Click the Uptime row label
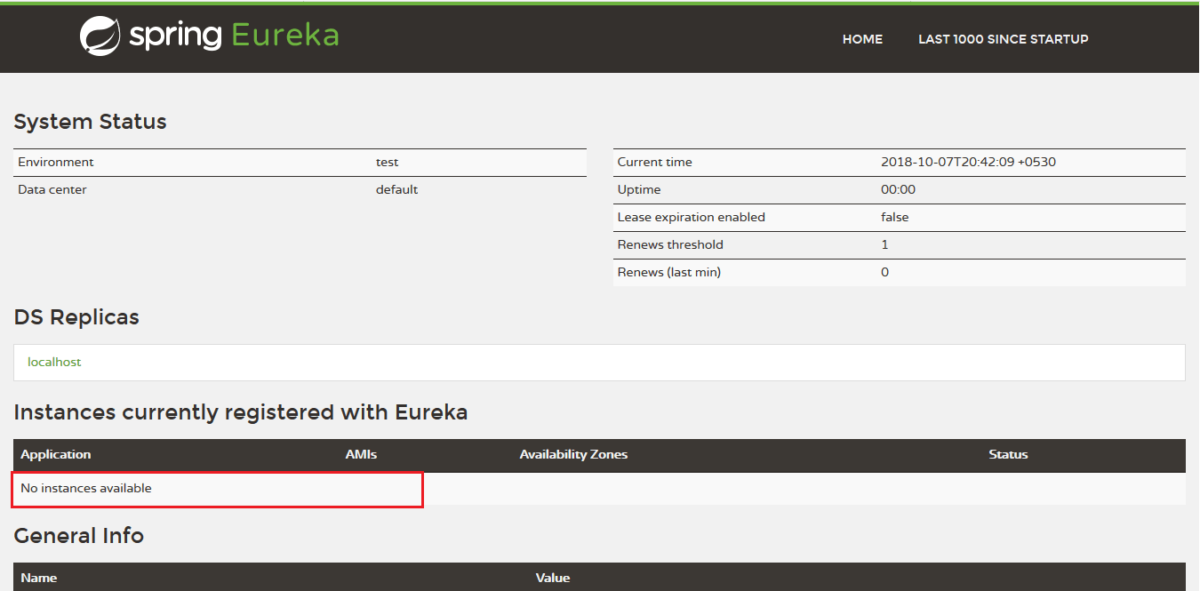The height and width of the screenshot is (591, 1200). pyautogui.click(x=639, y=189)
